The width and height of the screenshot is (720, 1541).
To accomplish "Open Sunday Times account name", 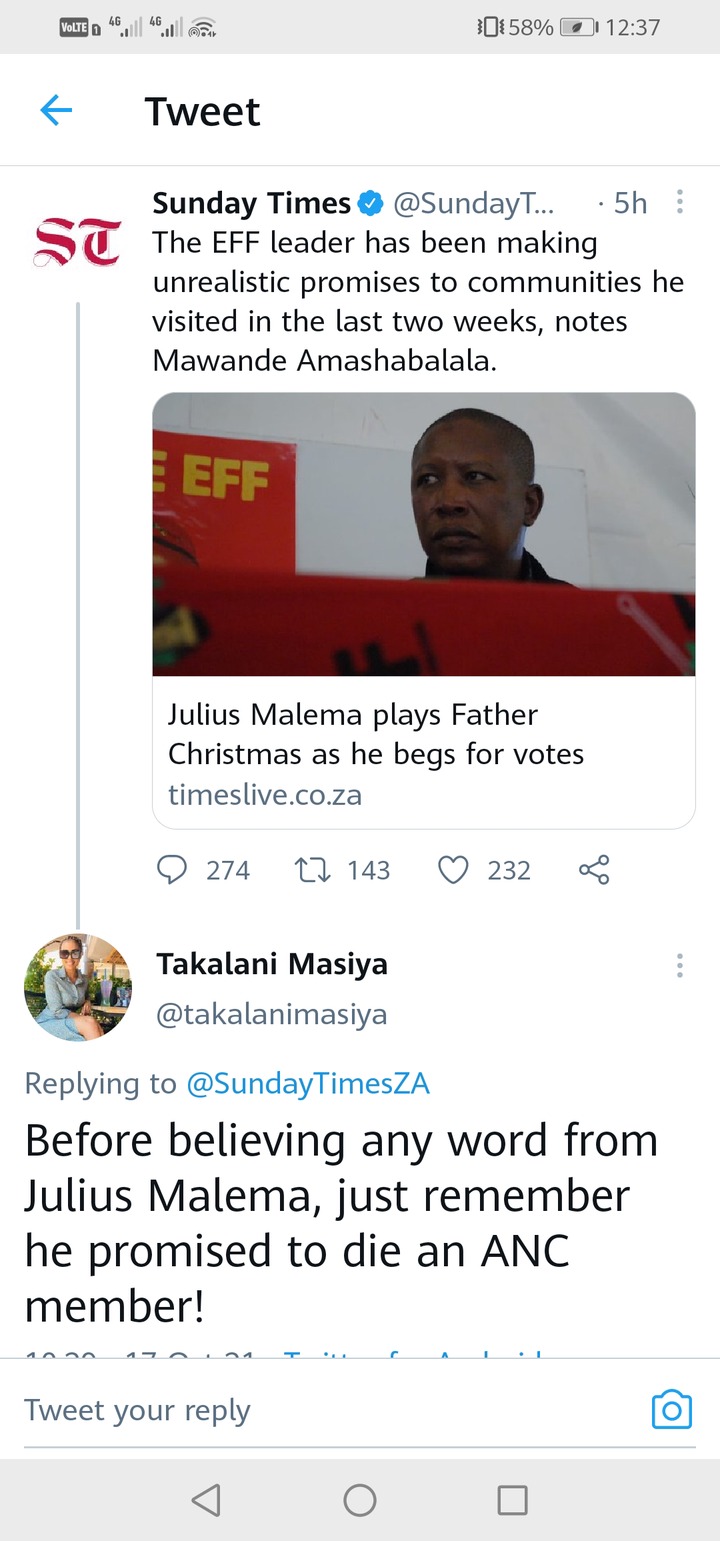I will coord(252,203).
